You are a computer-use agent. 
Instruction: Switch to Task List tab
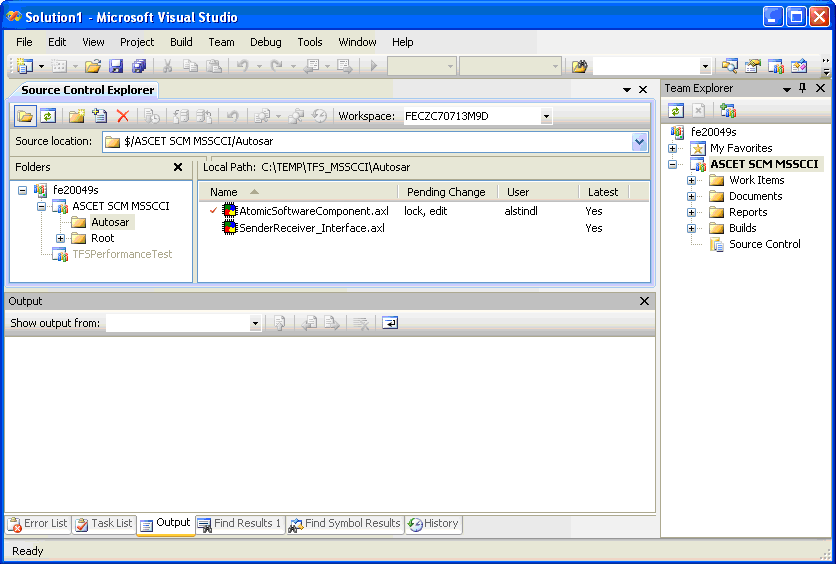104,524
